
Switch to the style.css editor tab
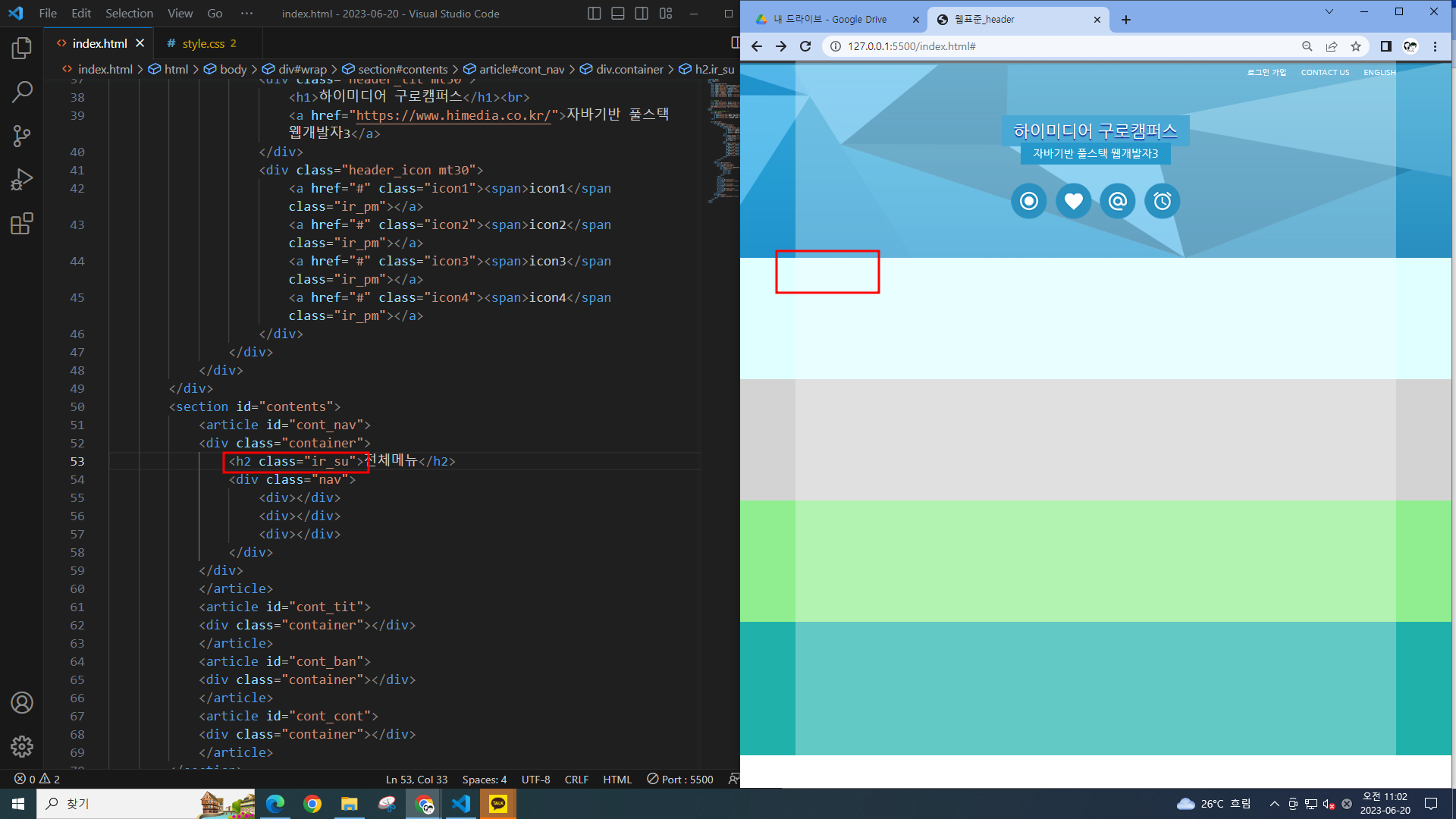[202, 44]
